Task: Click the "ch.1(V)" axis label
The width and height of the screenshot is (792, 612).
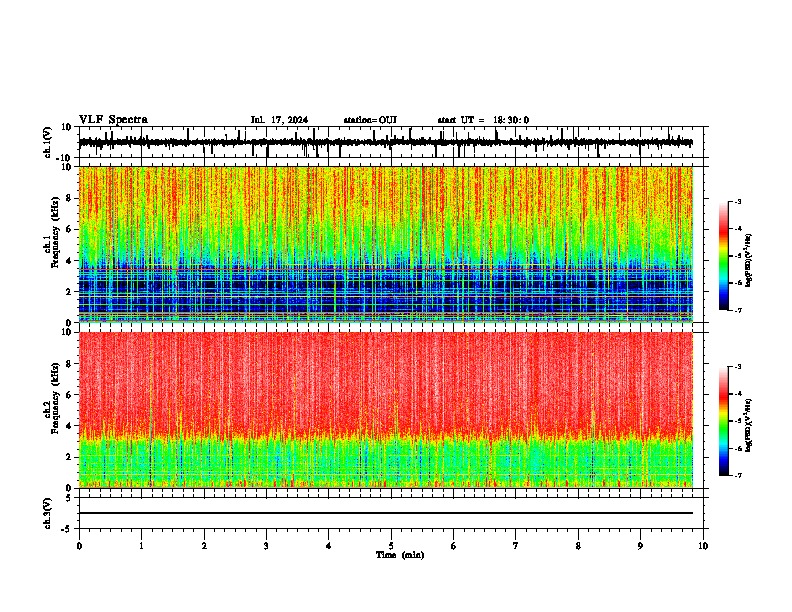Action: coord(48,142)
